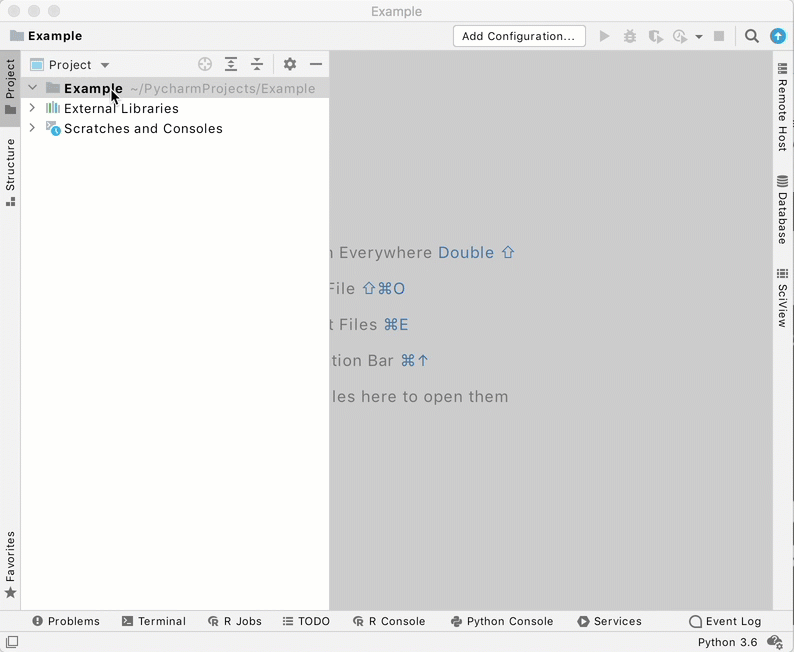Open the Favorites side tab
The height and width of the screenshot is (652, 794).
tap(10, 564)
